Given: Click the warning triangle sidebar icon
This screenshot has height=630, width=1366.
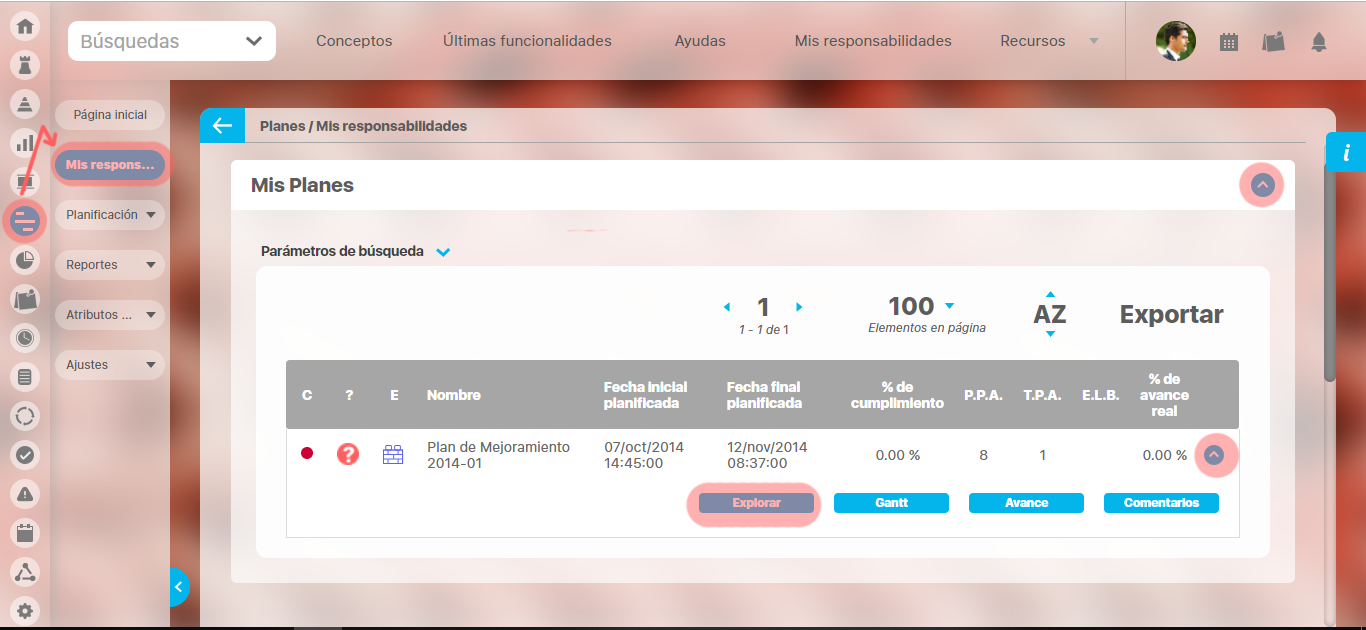Looking at the screenshot, I should point(25,494).
